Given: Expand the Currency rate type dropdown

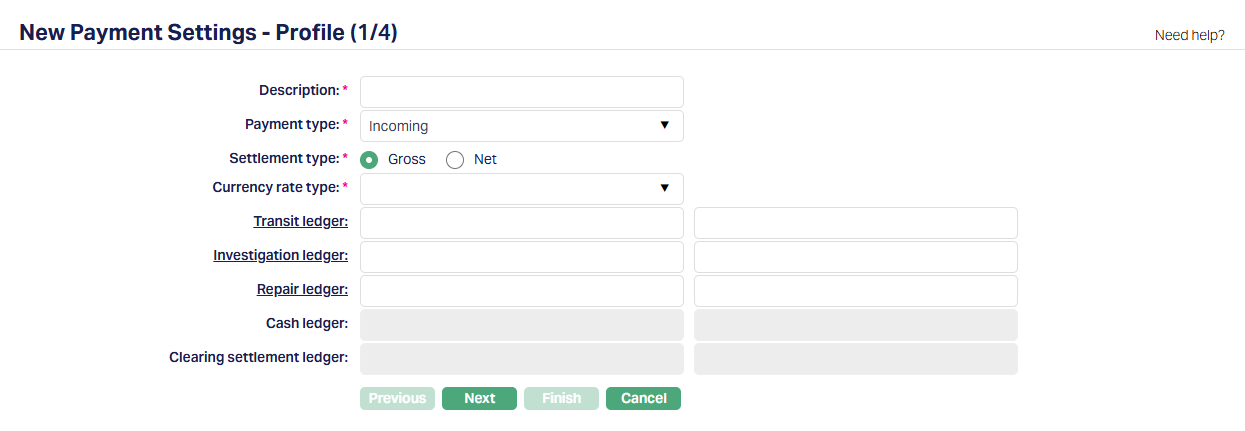Looking at the screenshot, I should click(521, 189).
